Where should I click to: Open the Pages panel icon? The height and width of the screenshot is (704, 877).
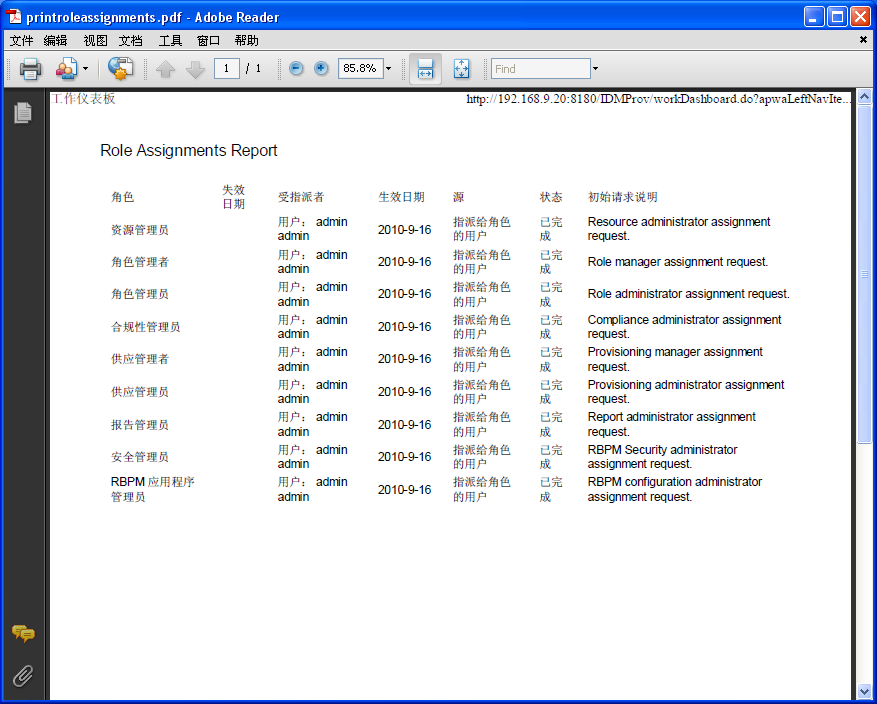click(x=23, y=113)
